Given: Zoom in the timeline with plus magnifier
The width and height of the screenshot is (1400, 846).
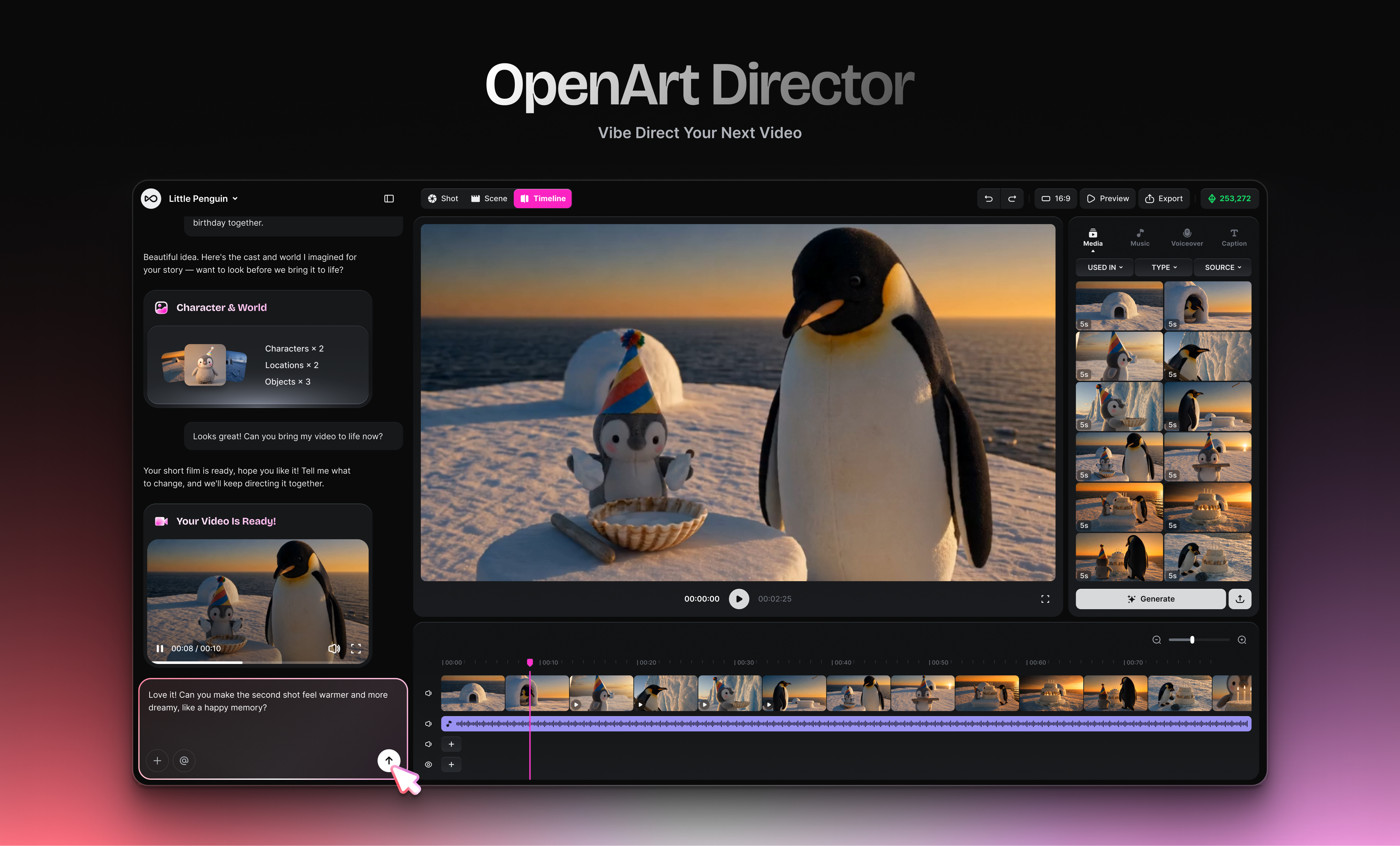Looking at the screenshot, I should [1242, 640].
